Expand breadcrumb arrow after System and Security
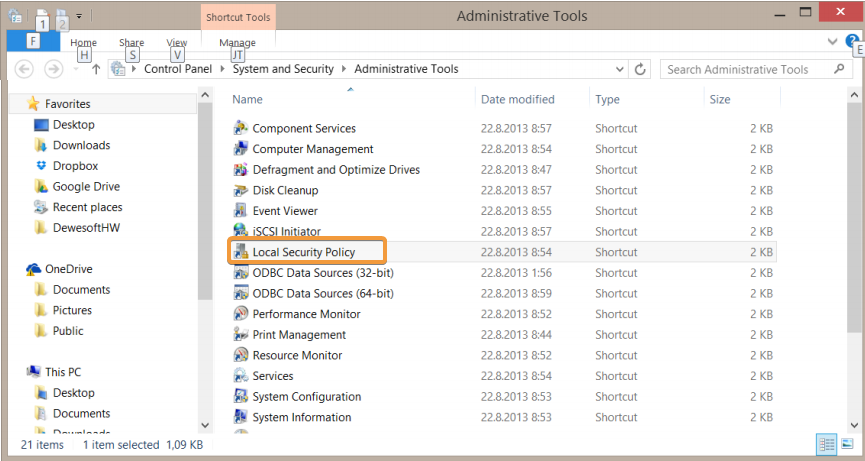Screen dimensions: 865x461 coord(344,69)
